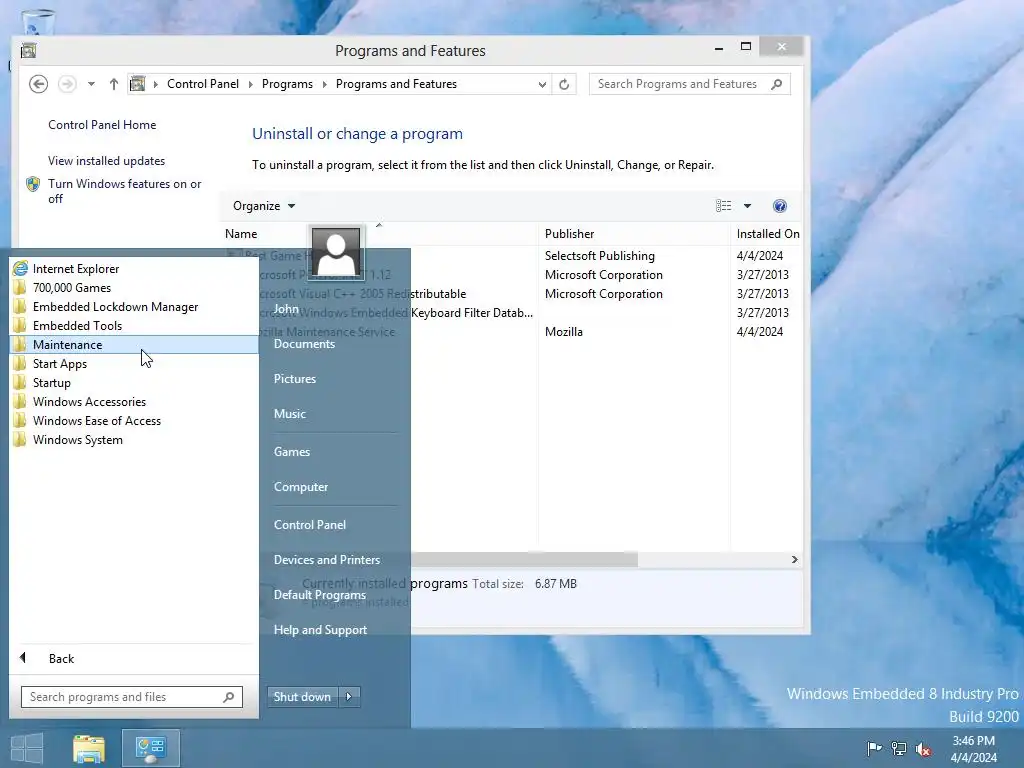The height and width of the screenshot is (768, 1024).
Task: Click the Refresh button in address bar
Action: [x=564, y=84]
